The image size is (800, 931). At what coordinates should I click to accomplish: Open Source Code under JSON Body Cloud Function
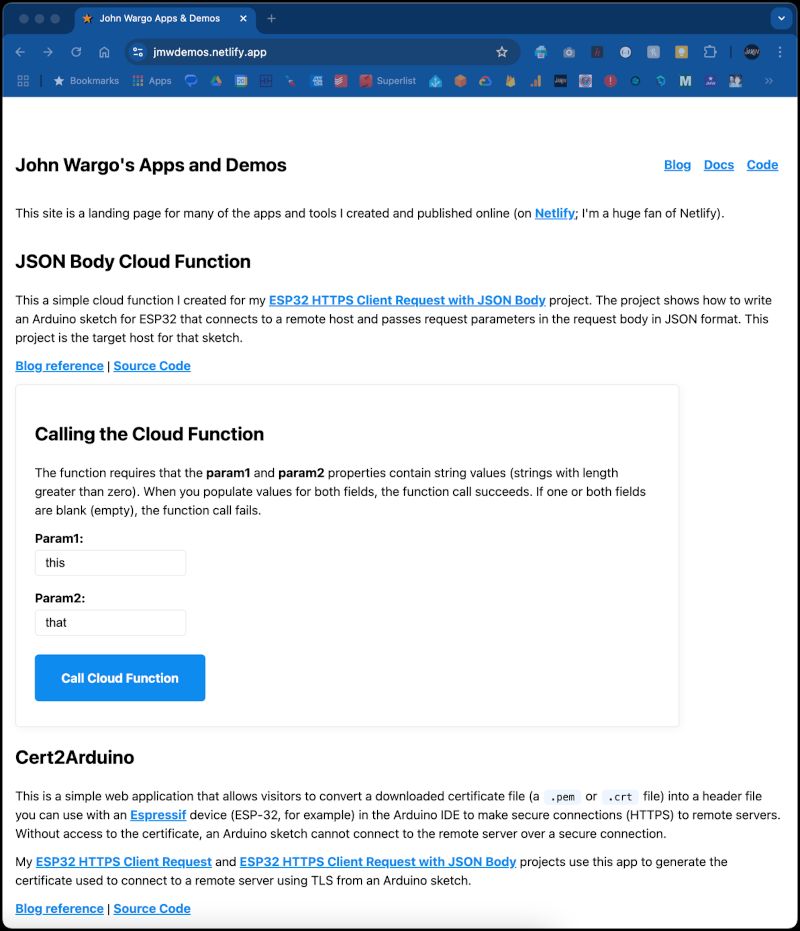pos(152,366)
